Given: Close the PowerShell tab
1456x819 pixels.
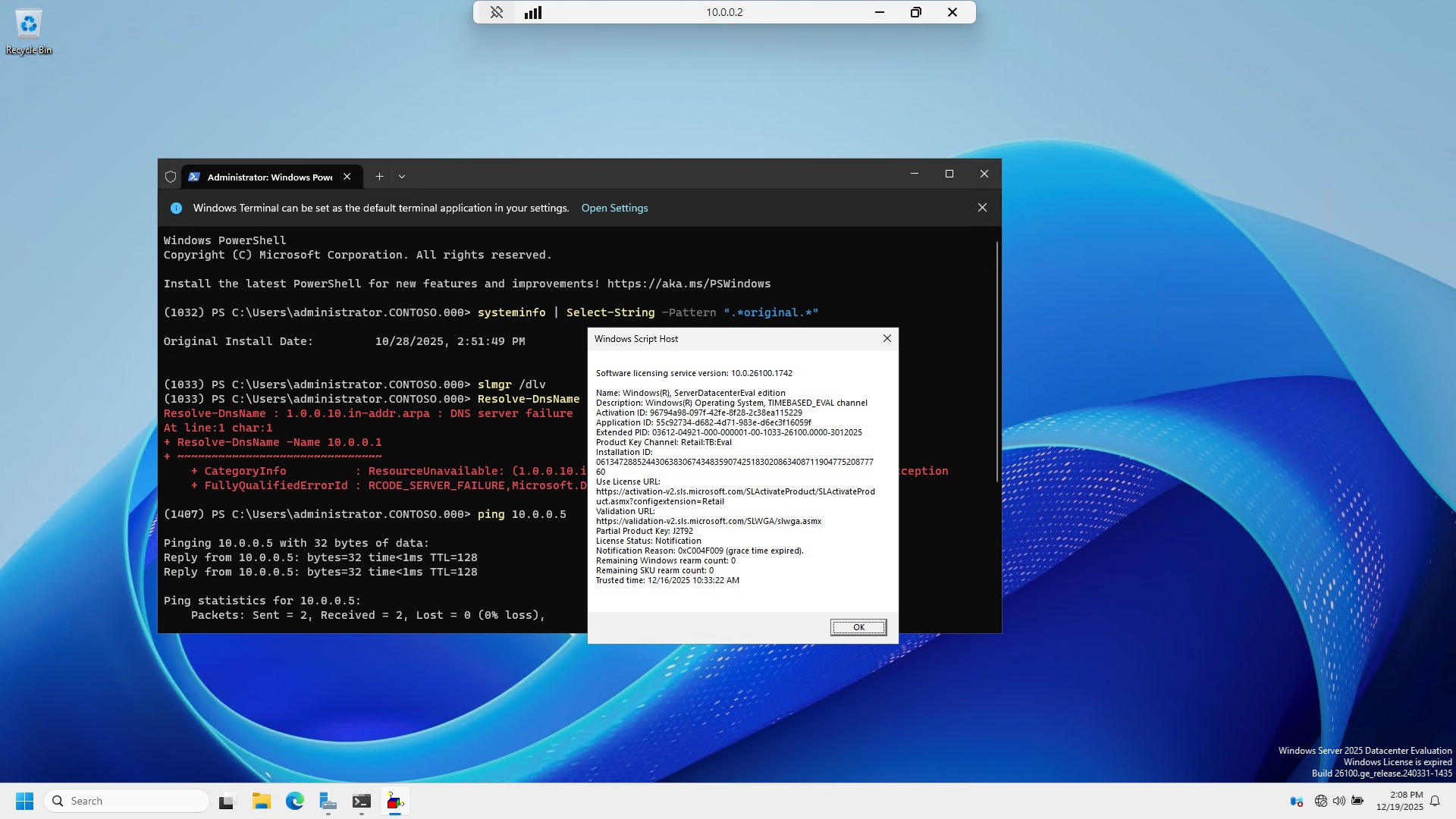Looking at the screenshot, I should (347, 177).
